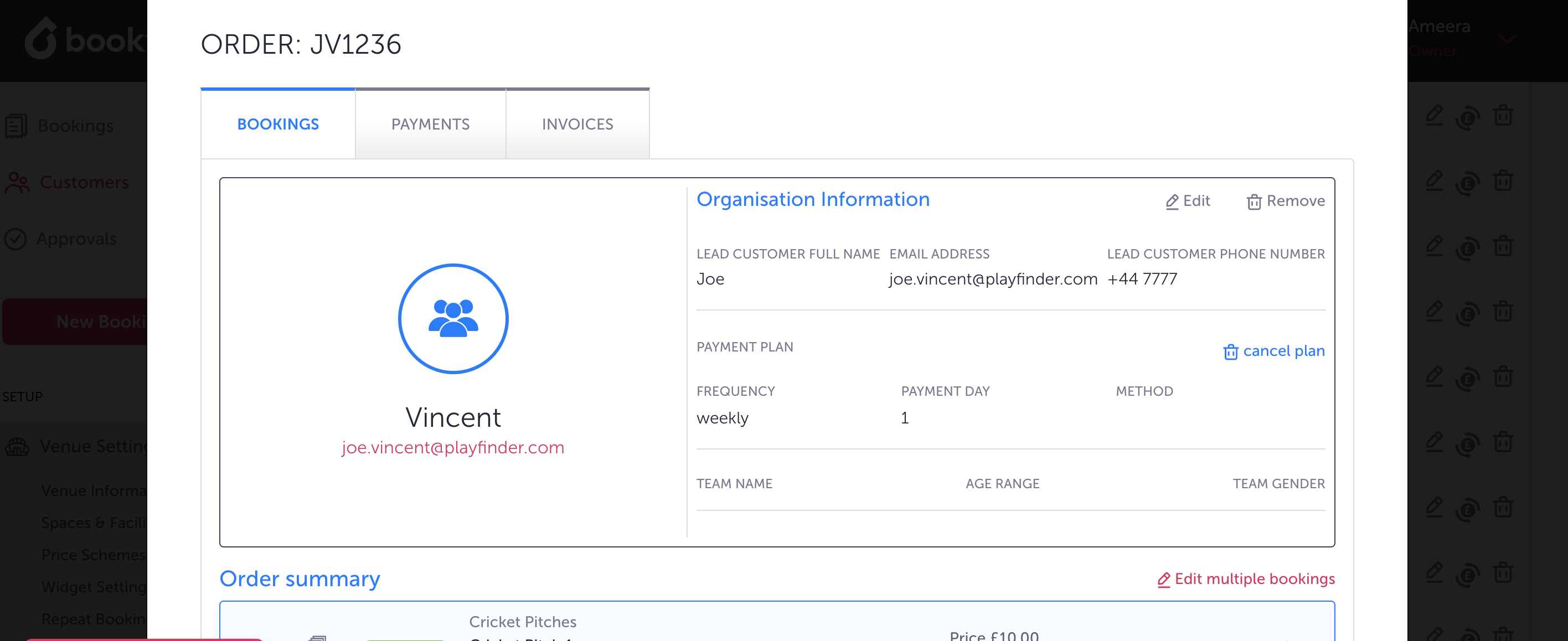Click the group avatar icon above Vincent

[453, 318]
